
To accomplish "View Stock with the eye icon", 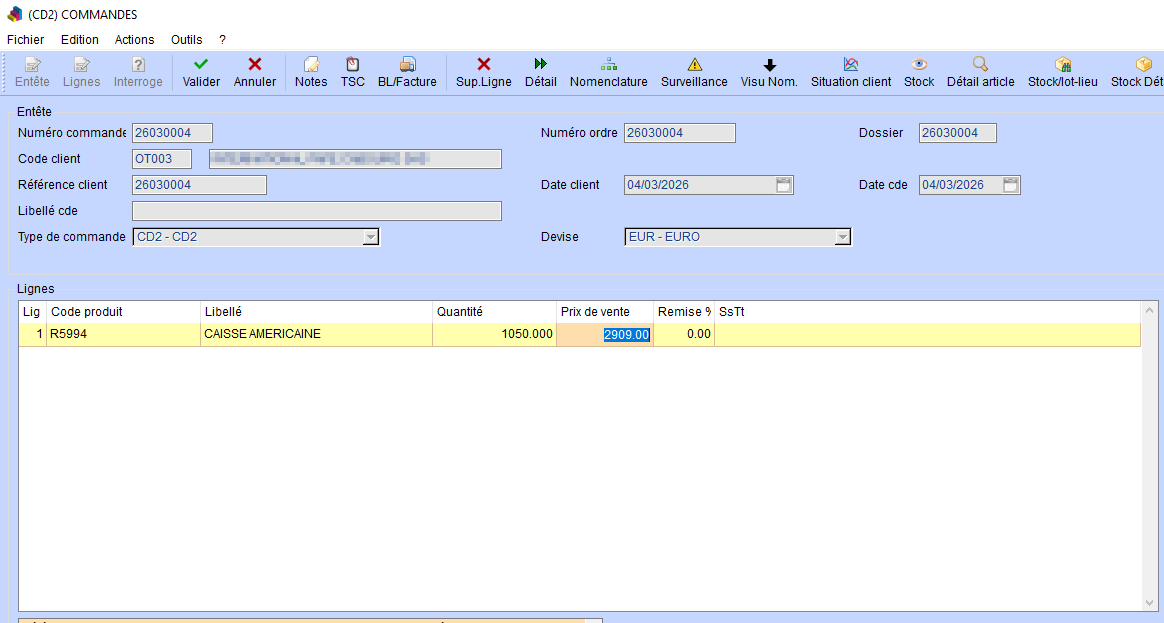I will tap(919, 64).
